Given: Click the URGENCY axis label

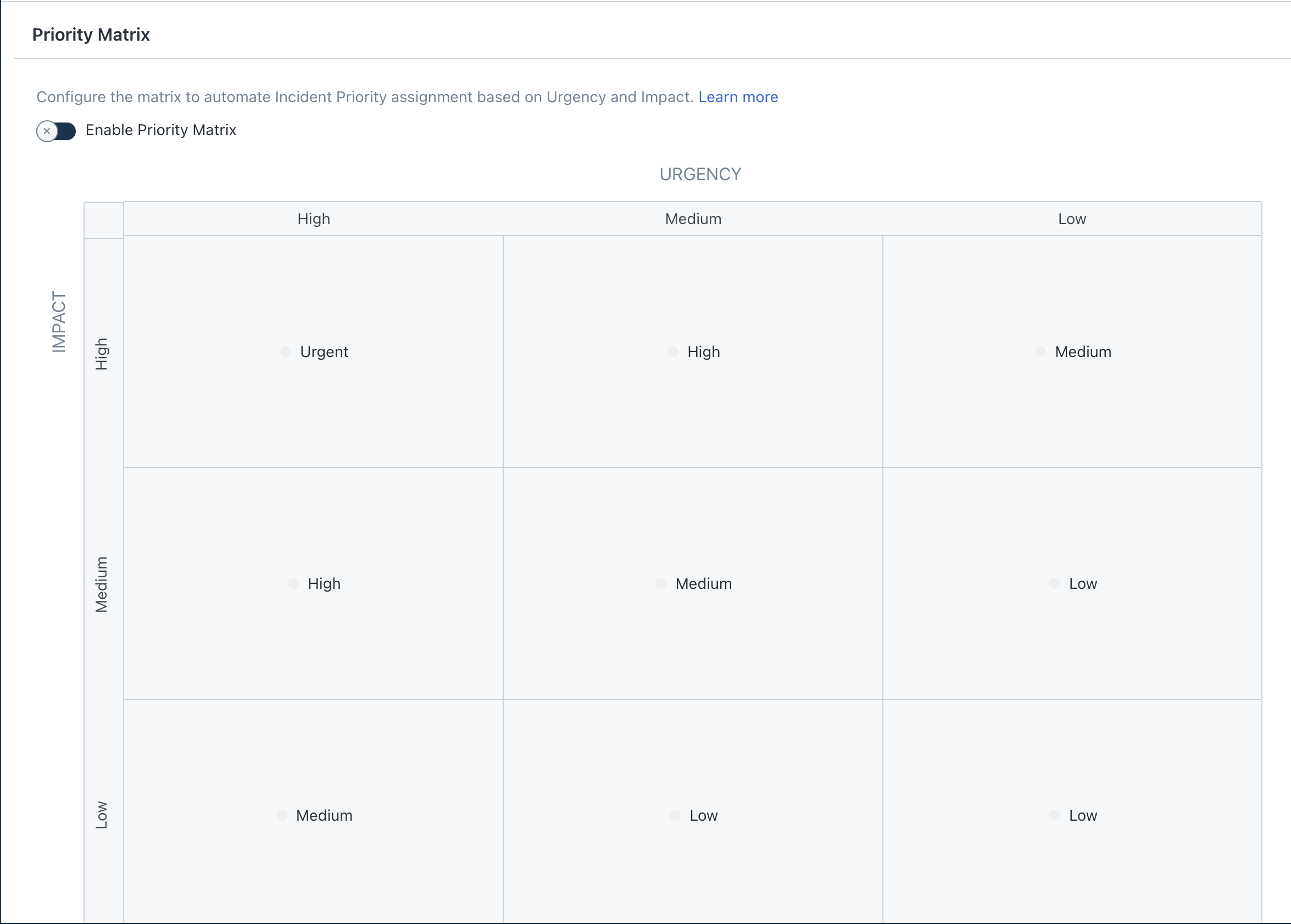Looking at the screenshot, I should coord(700,174).
